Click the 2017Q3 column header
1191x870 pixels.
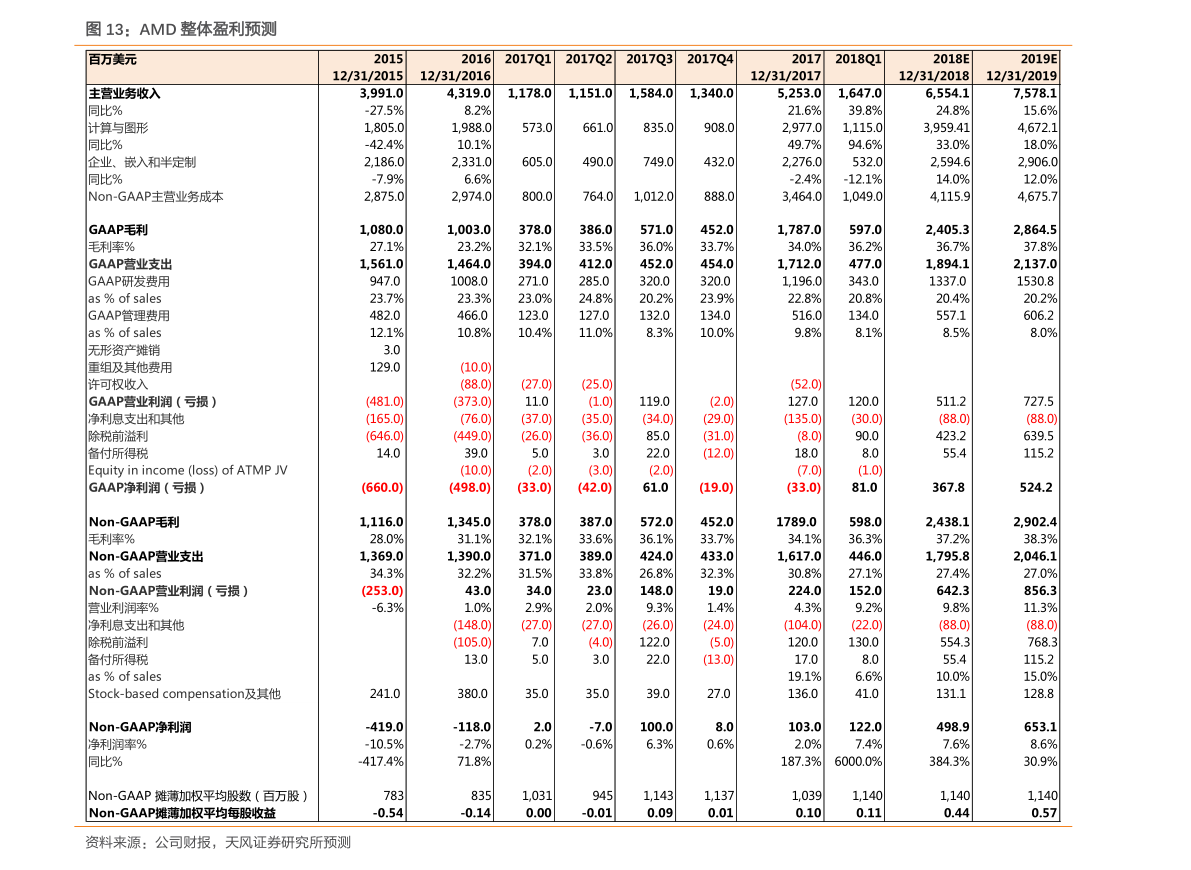click(x=649, y=59)
